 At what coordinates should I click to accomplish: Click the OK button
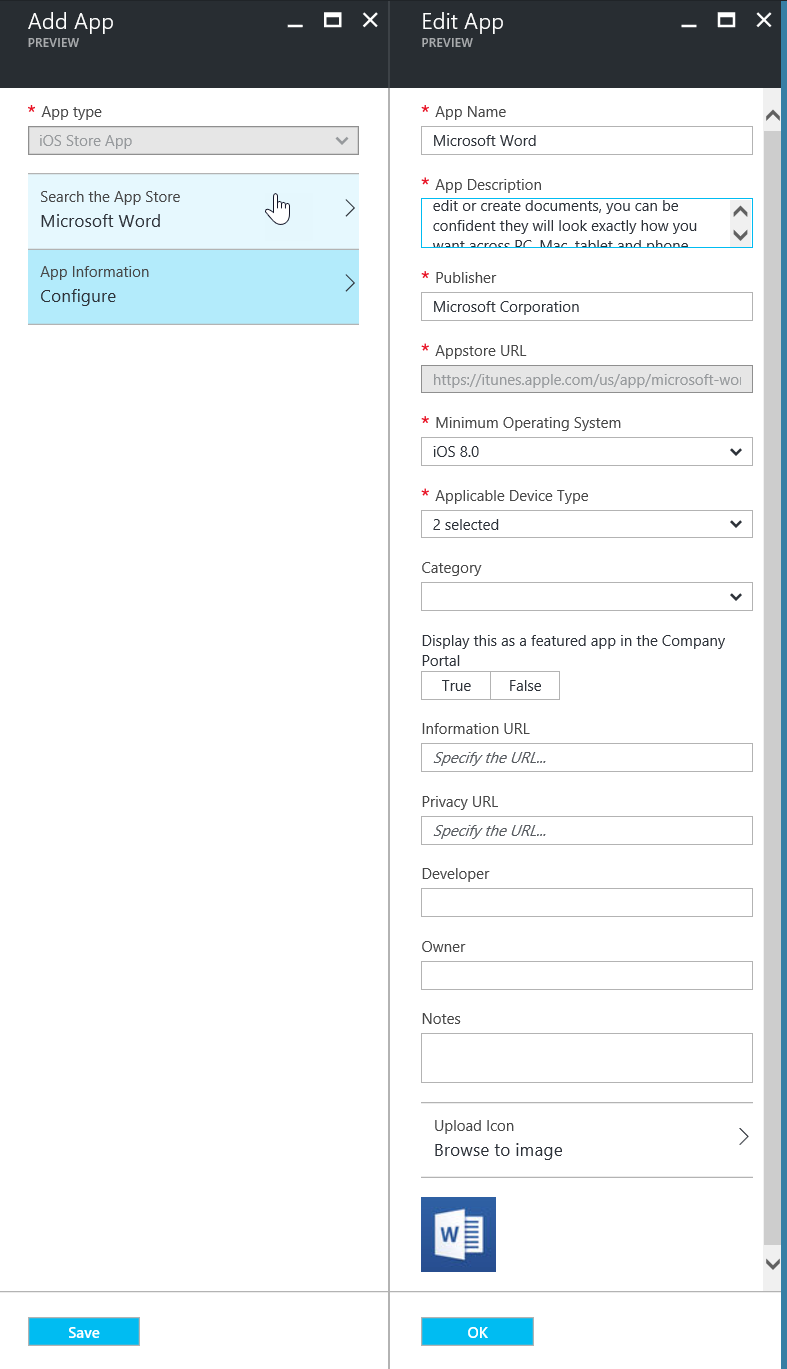coord(477,1332)
